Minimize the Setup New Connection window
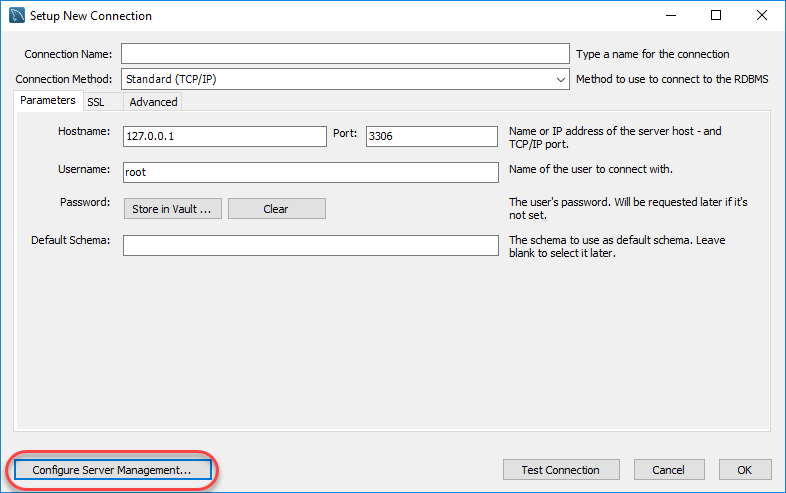 [669, 16]
